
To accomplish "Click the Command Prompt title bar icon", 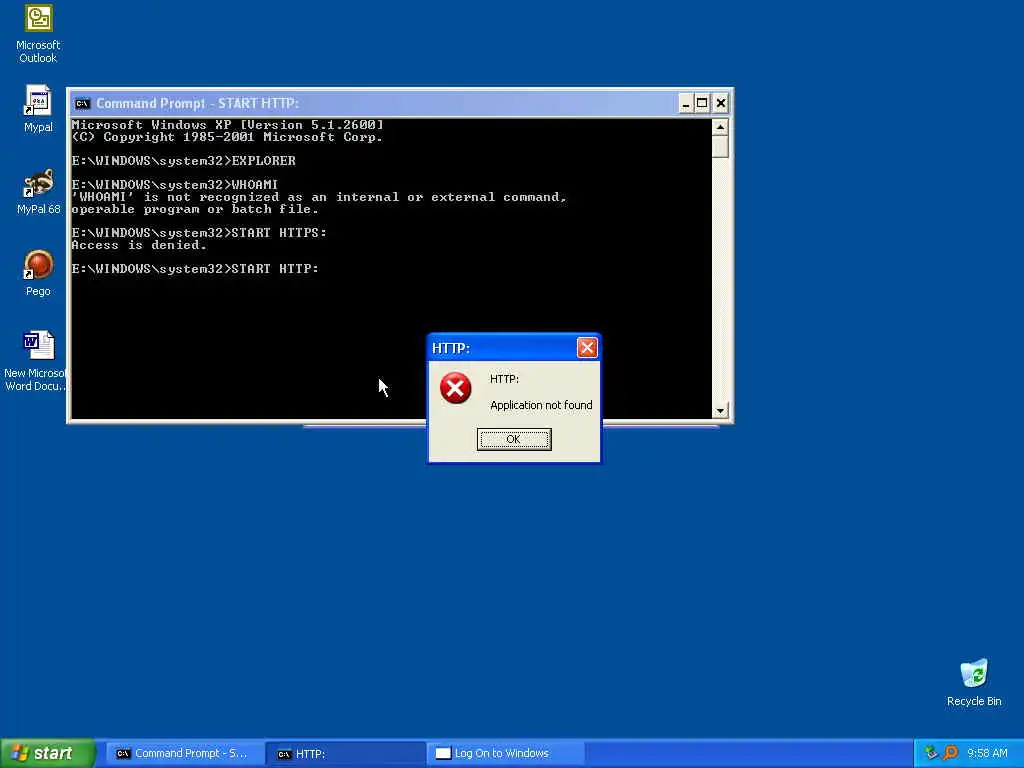I will click(82, 103).
